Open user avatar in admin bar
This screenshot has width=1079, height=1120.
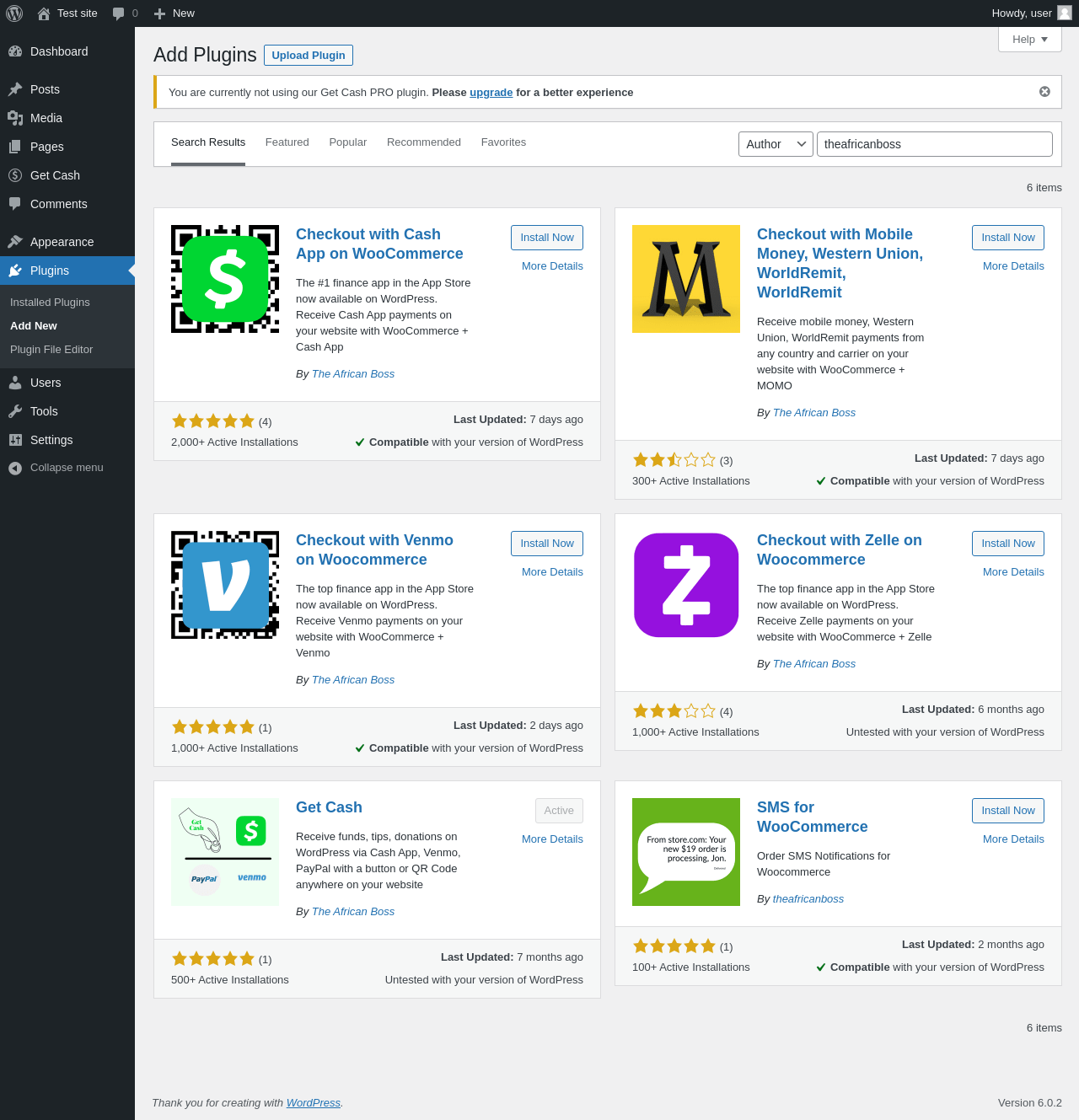(1065, 13)
